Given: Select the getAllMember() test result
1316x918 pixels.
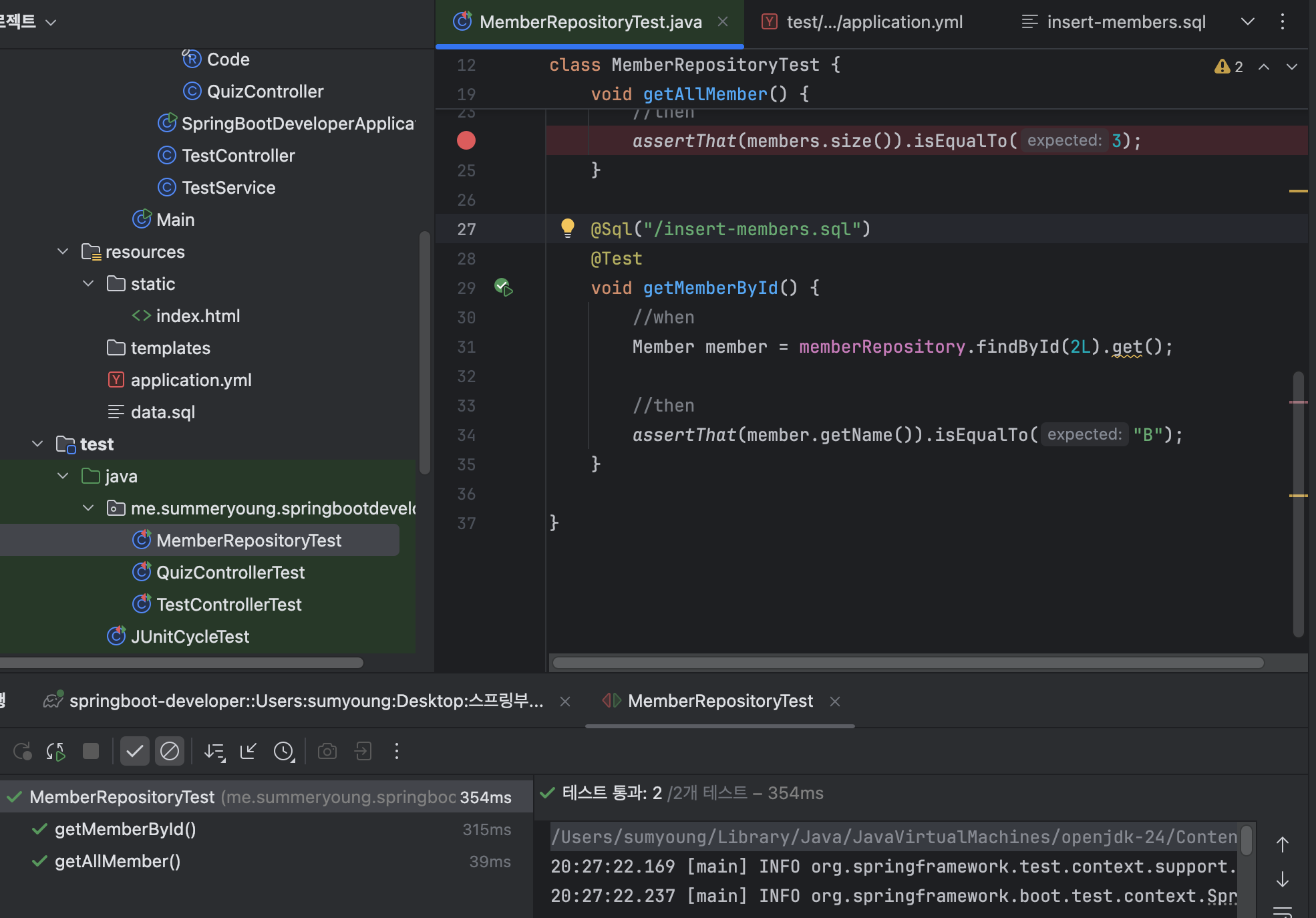Looking at the screenshot, I should [118, 861].
